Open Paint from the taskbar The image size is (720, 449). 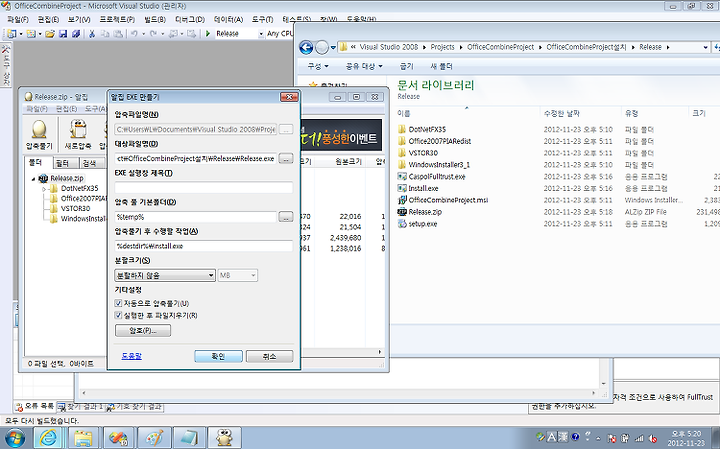[x=153, y=438]
